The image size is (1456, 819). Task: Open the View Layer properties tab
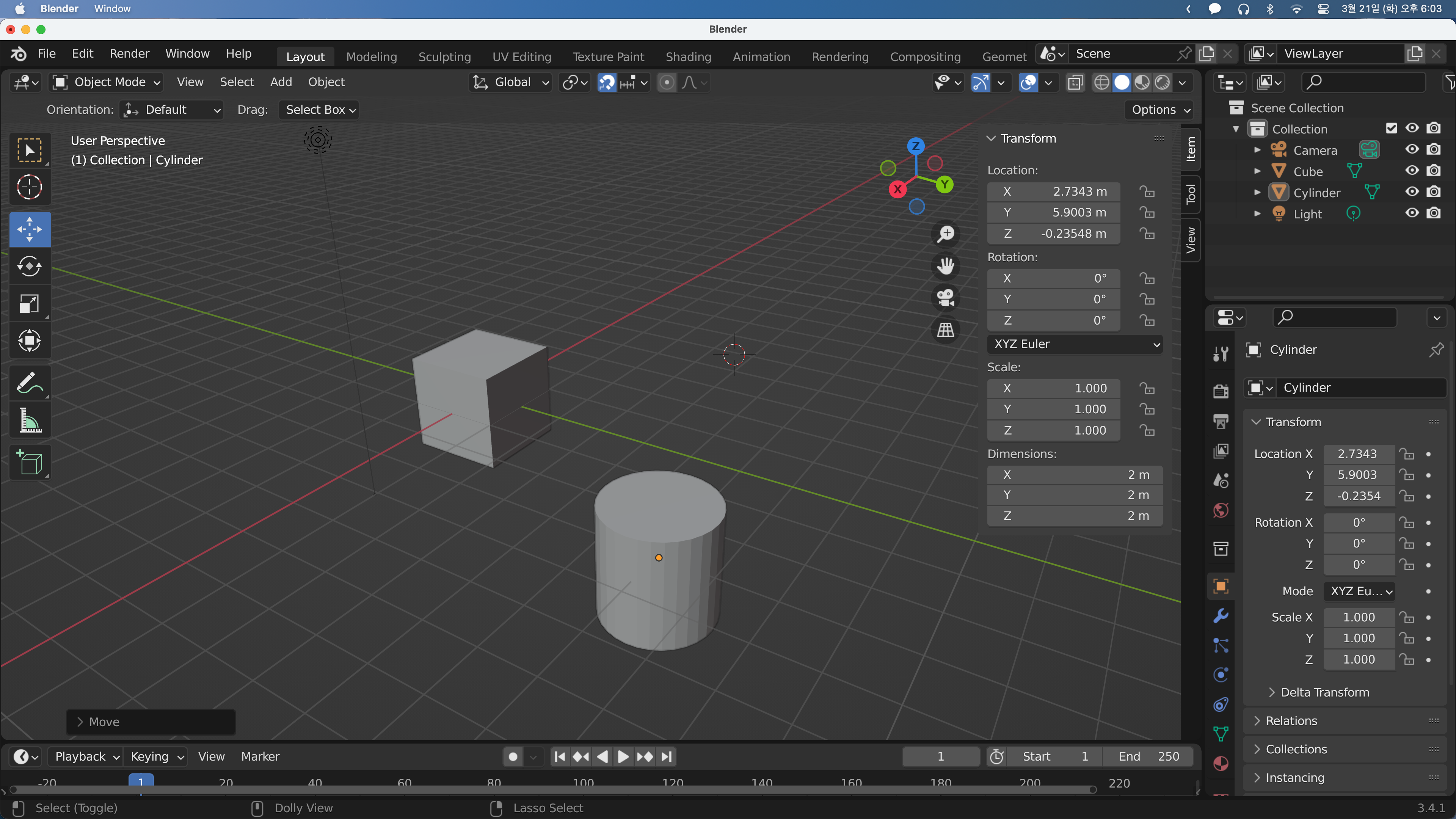tap(1221, 450)
